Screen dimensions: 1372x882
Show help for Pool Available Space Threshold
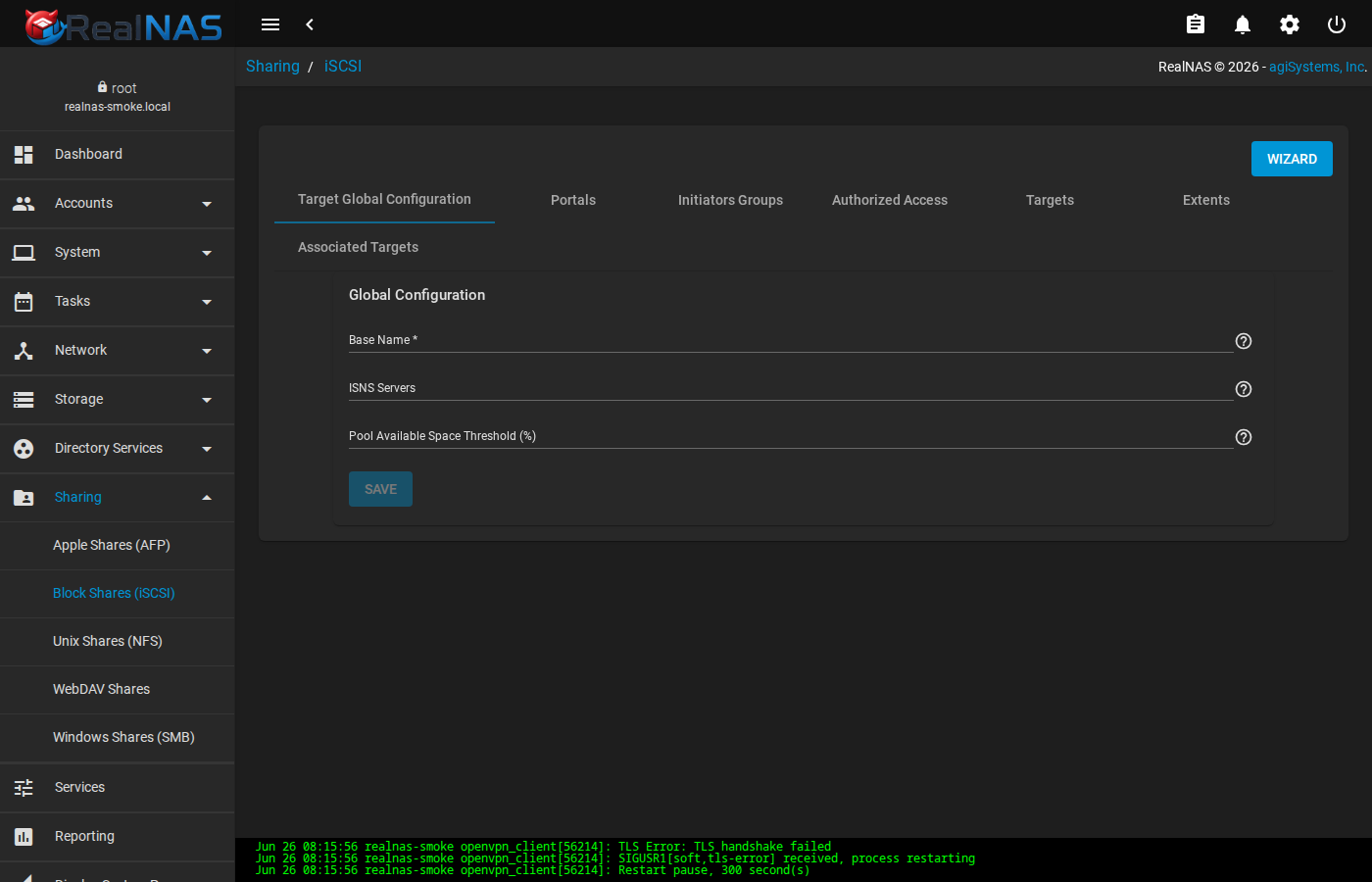(1244, 437)
